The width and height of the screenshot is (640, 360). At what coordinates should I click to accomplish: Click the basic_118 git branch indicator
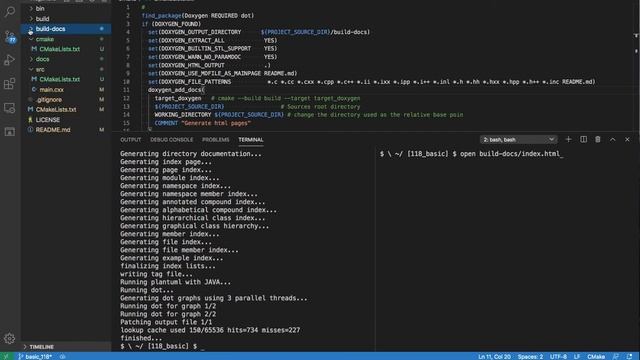pyautogui.click(x=35, y=356)
